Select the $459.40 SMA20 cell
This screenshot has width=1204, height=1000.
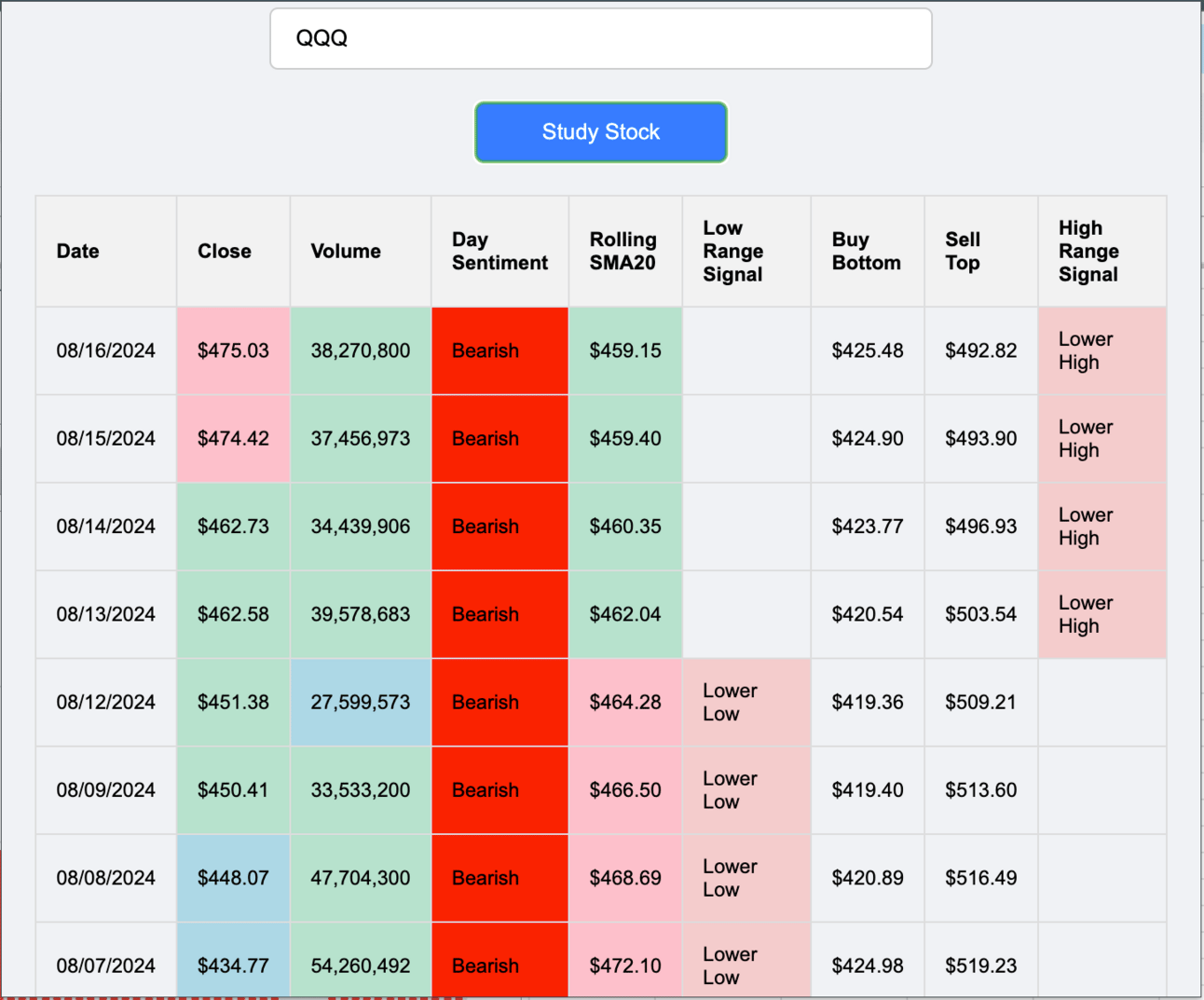point(626,439)
